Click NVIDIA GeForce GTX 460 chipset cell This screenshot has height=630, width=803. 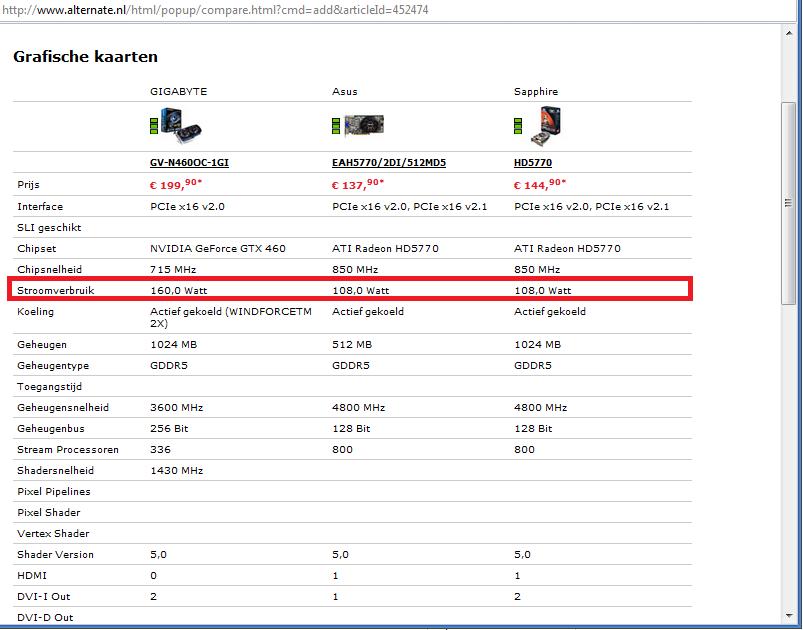[218, 248]
